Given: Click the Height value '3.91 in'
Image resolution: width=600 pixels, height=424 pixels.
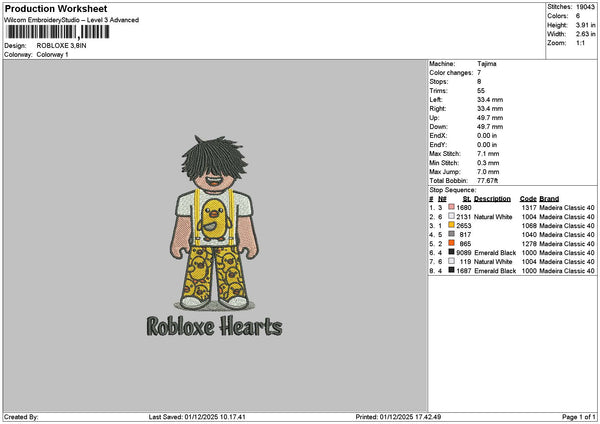Looking at the screenshot, I should [585, 25].
